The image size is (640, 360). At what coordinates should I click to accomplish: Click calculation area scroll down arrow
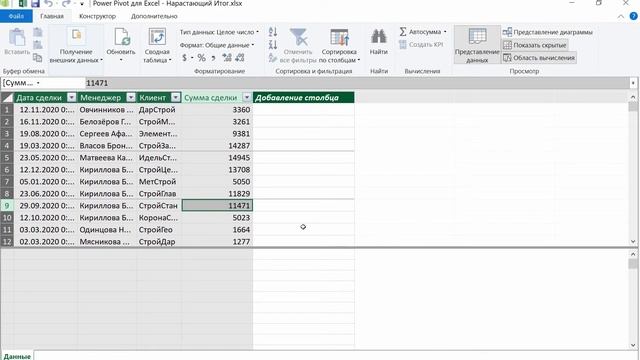pyautogui.click(x=633, y=346)
